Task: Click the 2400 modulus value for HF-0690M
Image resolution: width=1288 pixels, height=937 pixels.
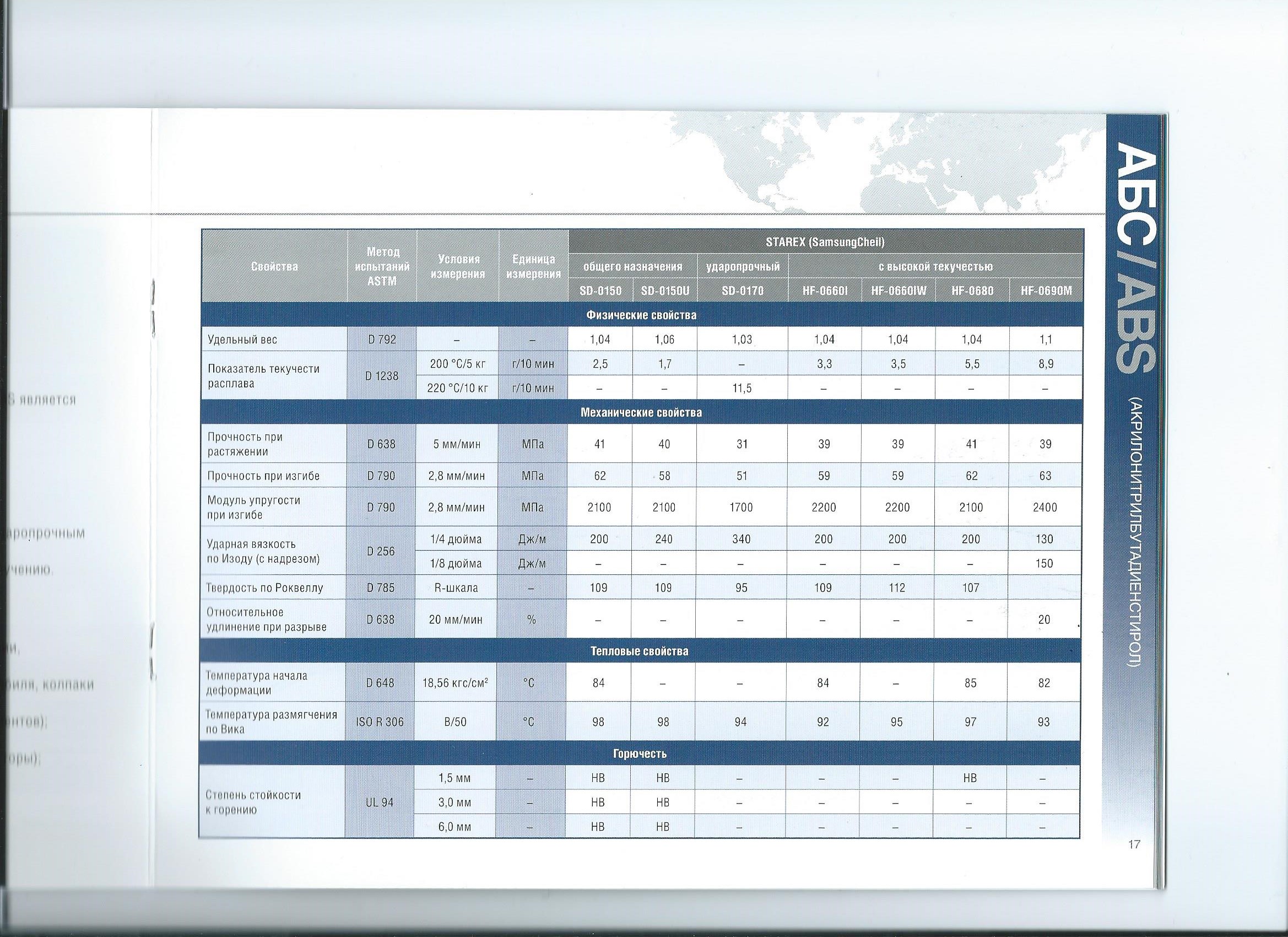Action: click(1045, 508)
